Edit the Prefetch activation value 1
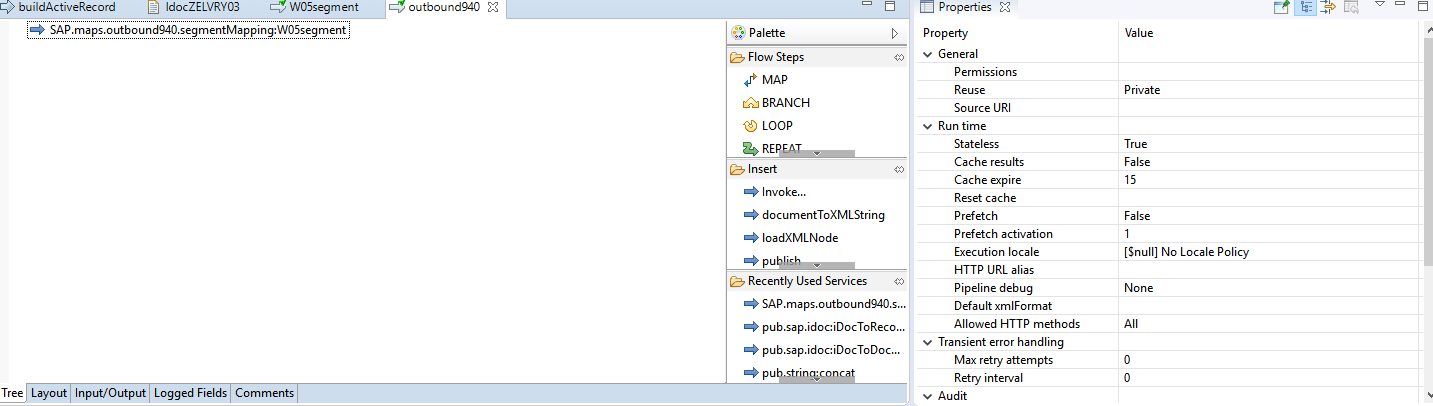Viewport: 1433px width, 406px height. pos(1127,234)
